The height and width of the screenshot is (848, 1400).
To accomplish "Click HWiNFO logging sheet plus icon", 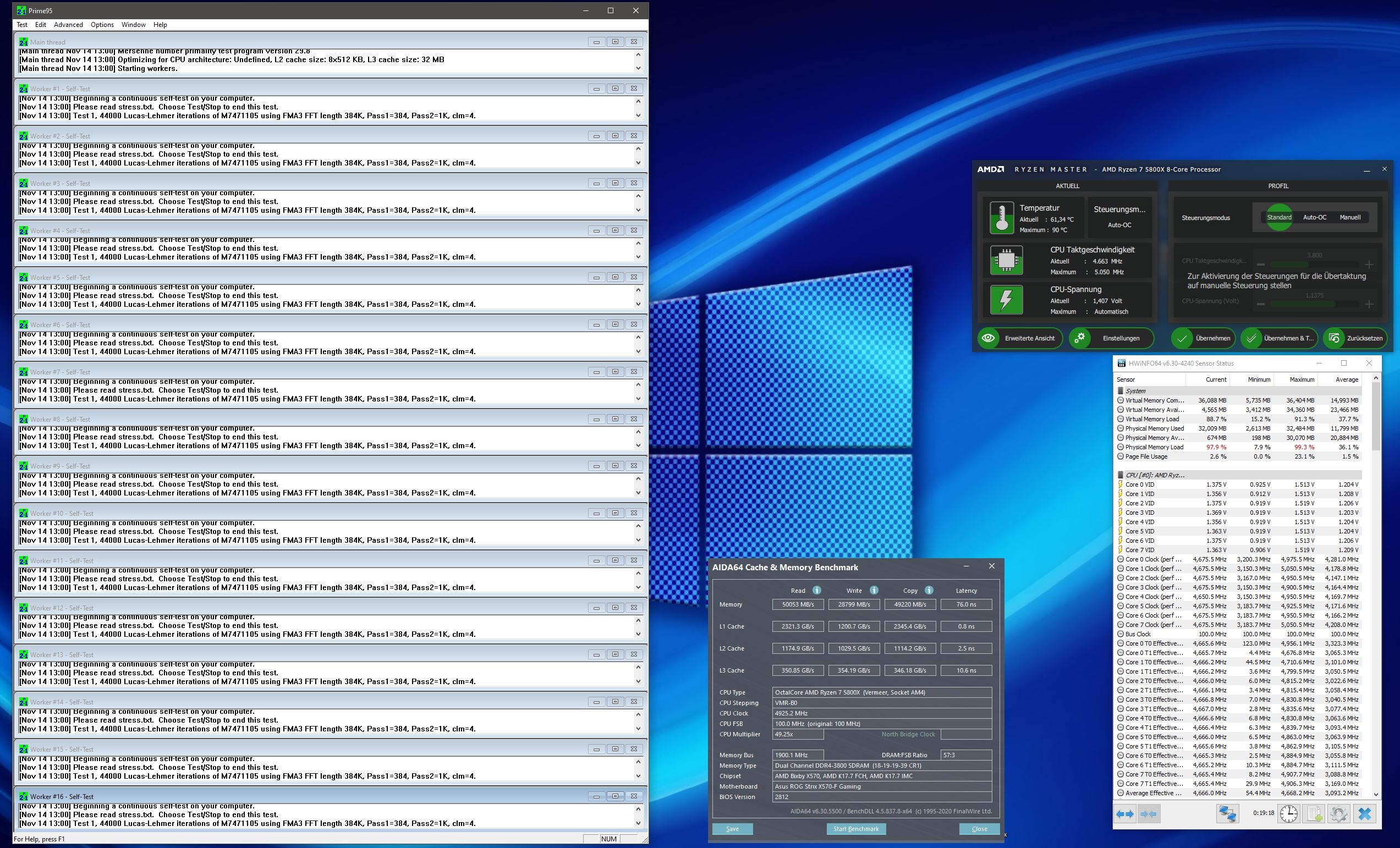I will [x=1314, y=814].
